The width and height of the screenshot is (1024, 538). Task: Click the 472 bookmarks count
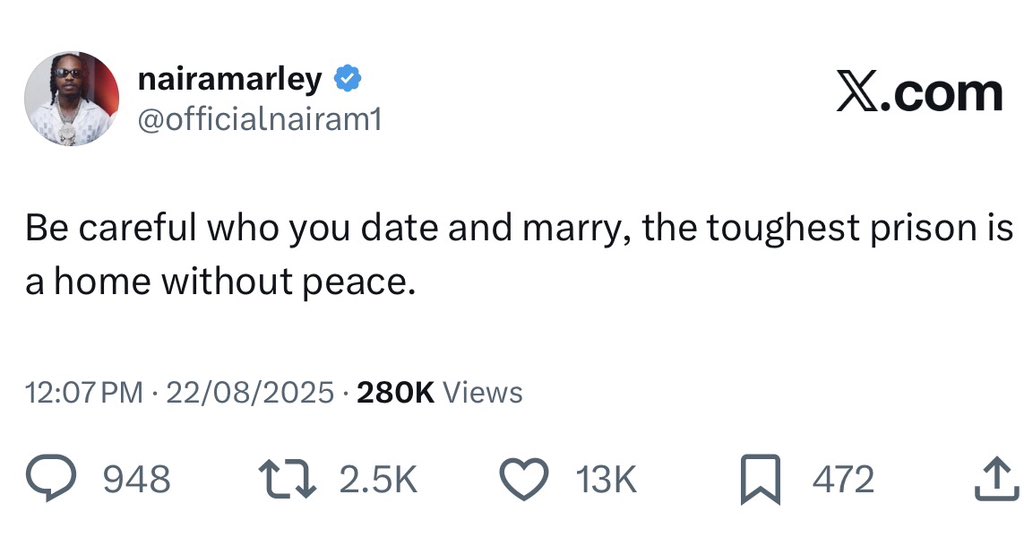tap(842, 480)
